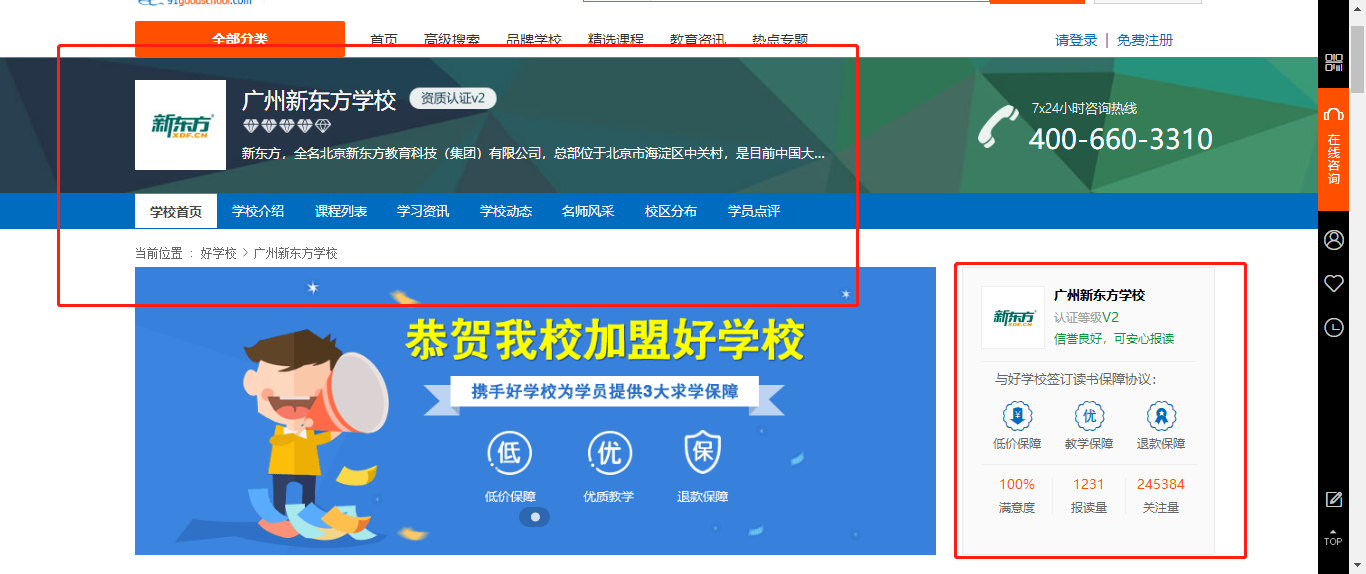
Task: Open the 课程列表 tab
Action: pos(341,211)
